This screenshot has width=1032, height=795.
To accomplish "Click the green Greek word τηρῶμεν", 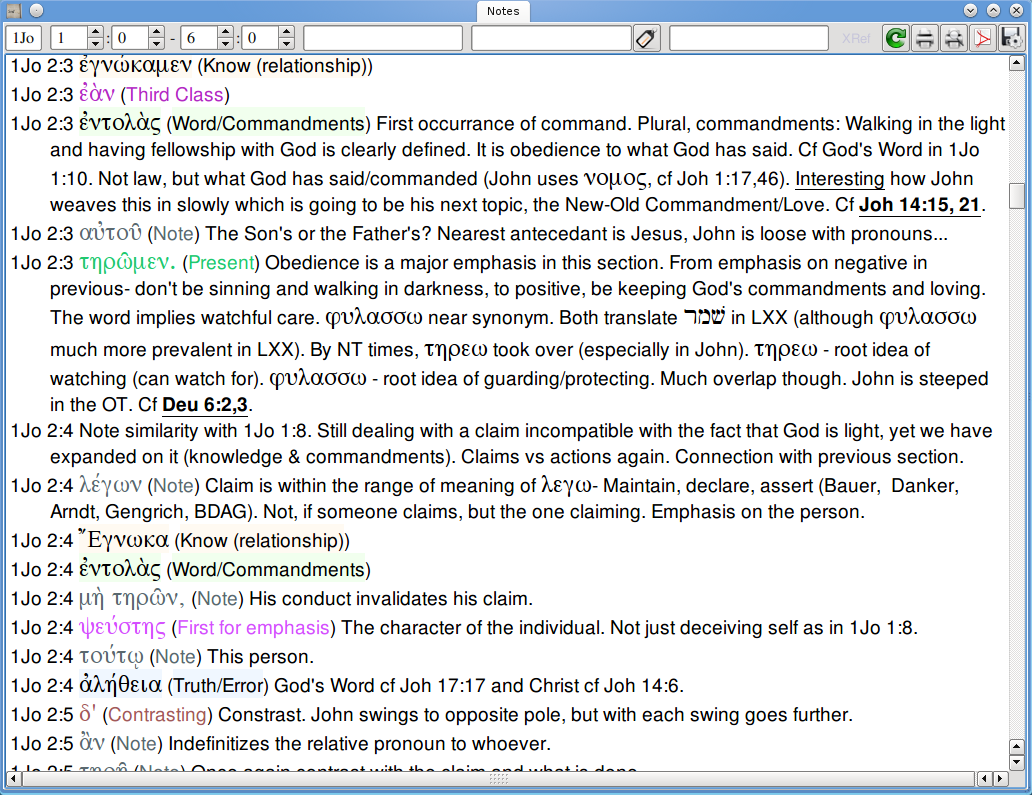I will coord(128,263).
